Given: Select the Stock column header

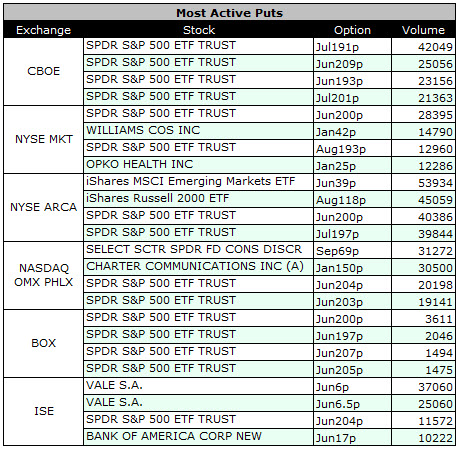Looking at the screenshot, I should [199, 30].
